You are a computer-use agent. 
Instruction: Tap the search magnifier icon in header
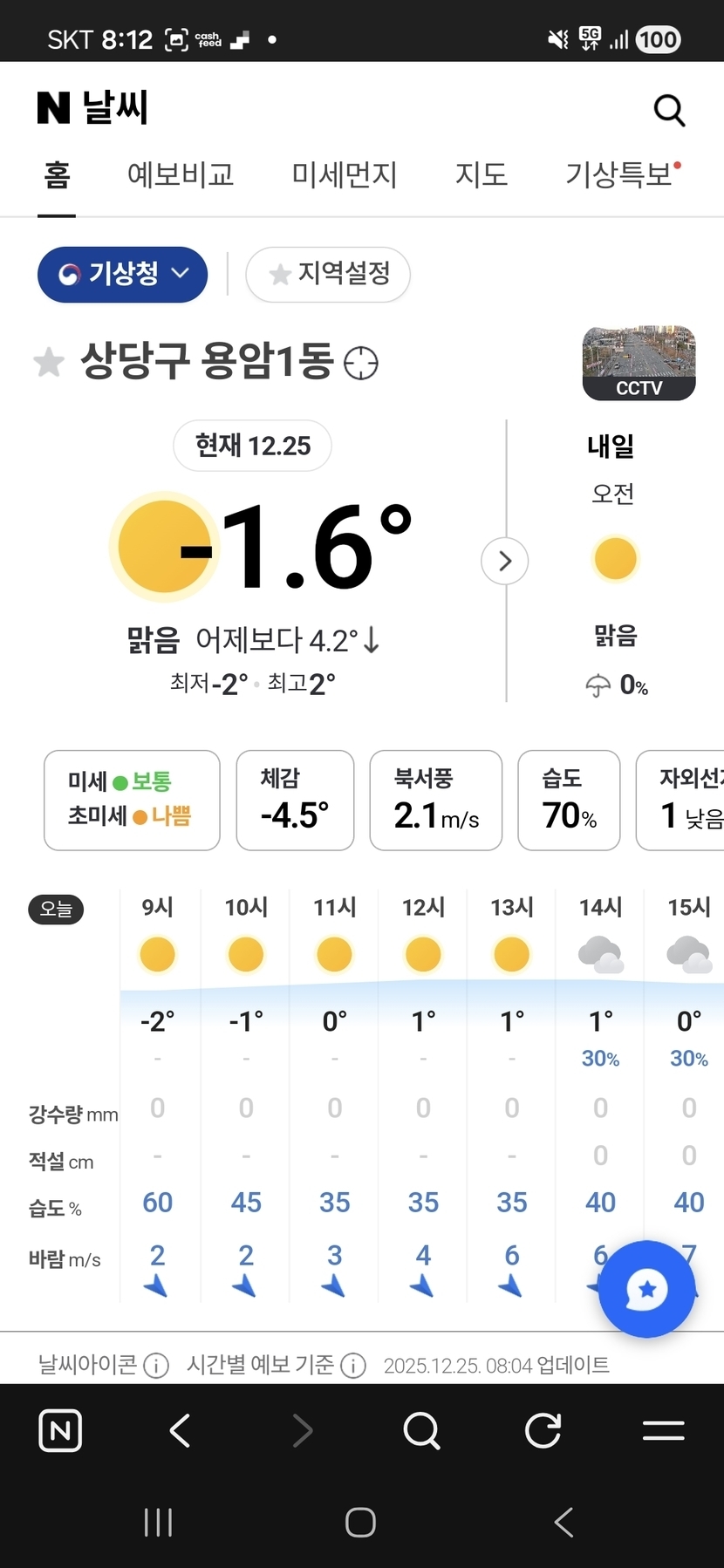(669, 111)
